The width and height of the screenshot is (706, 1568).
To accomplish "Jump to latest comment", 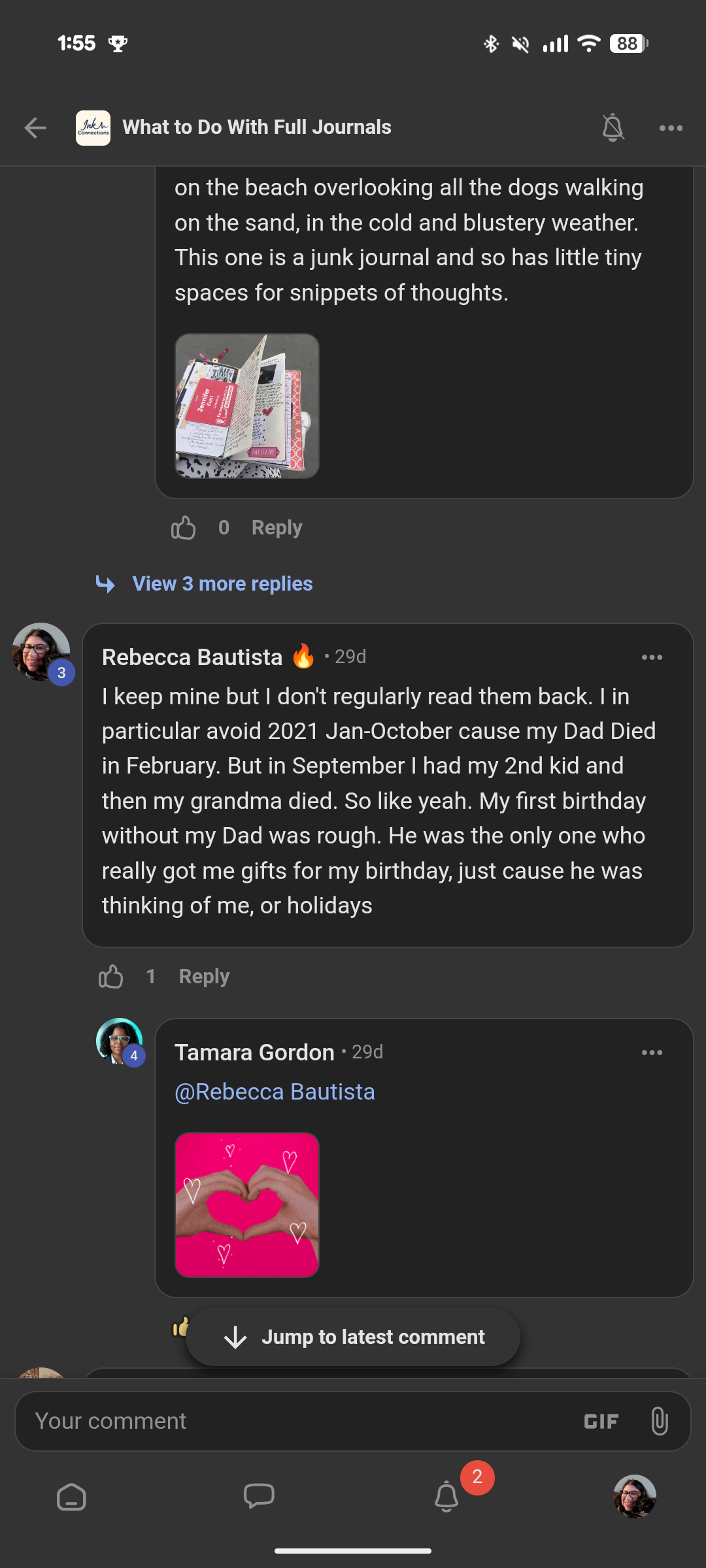I will click(x=353, y=1337).
